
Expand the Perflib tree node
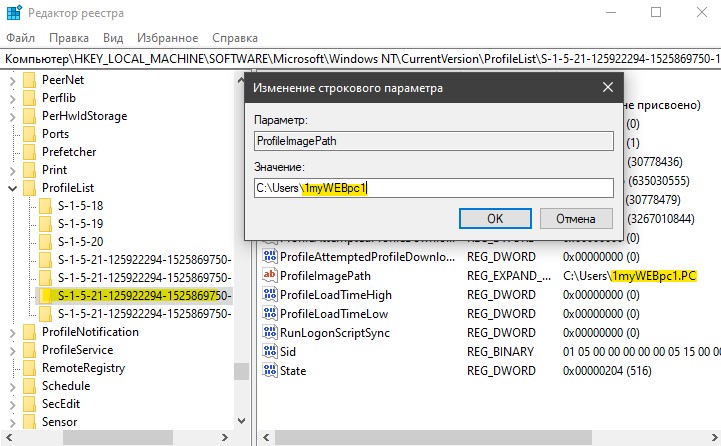[x=12, y=99]
